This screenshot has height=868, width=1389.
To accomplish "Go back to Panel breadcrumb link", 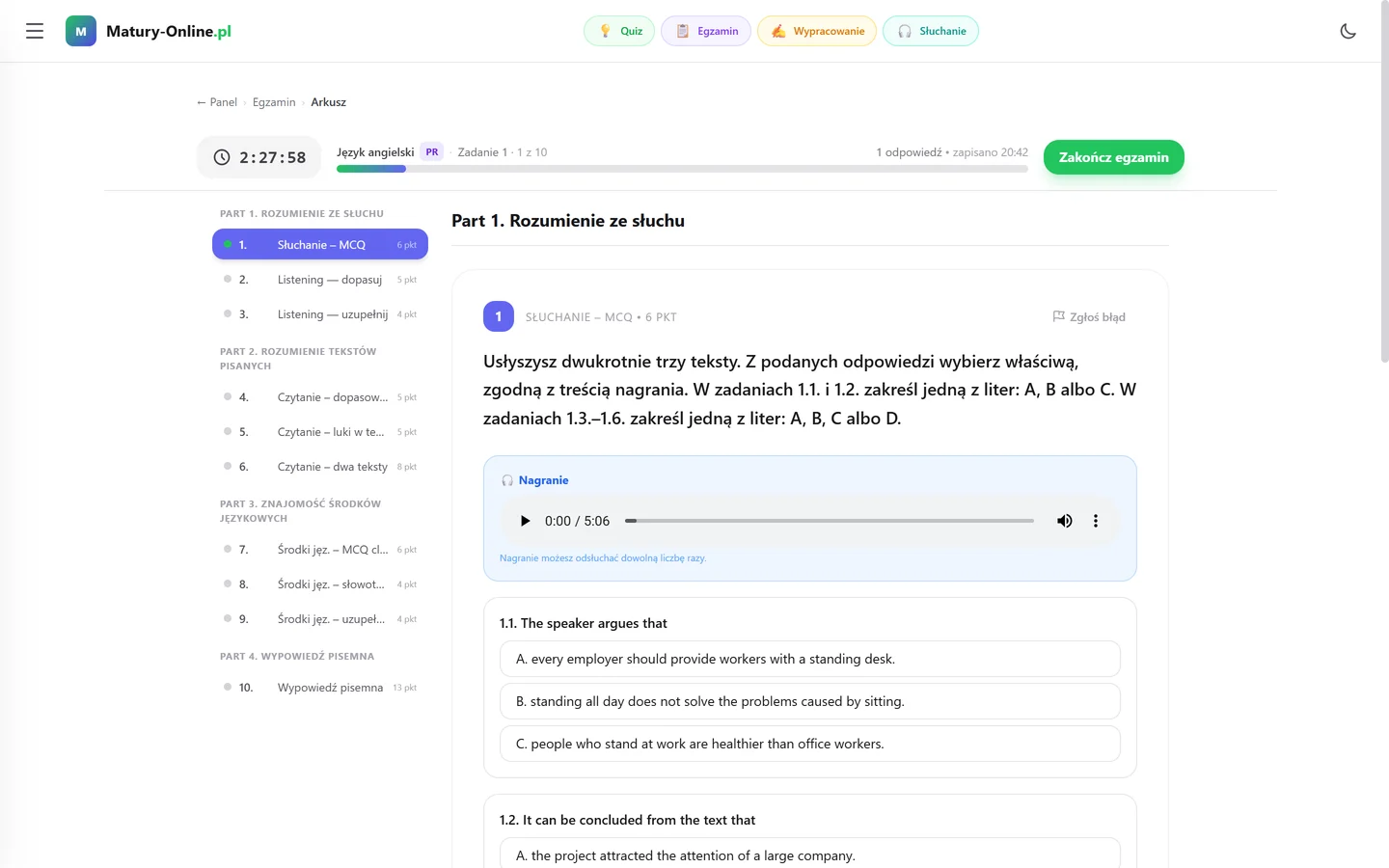I will (x=217, y=102).
